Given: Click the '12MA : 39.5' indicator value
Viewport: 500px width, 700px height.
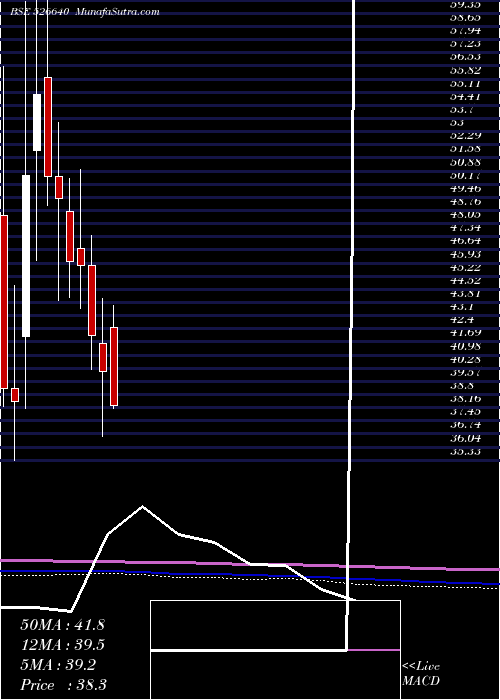Looking at the screenshot, I should (62, 645).
